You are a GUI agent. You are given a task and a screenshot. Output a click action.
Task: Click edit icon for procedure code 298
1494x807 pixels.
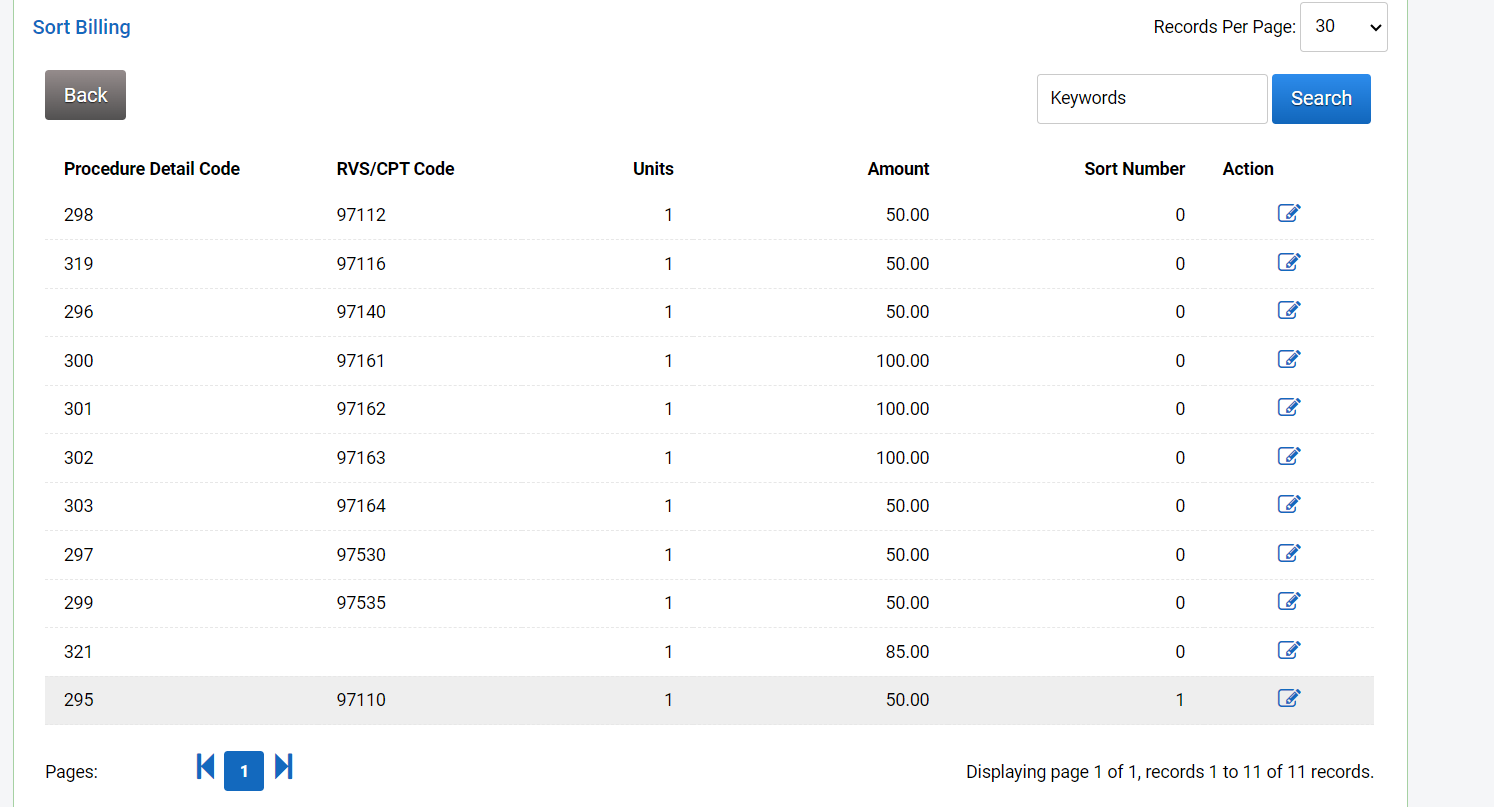(x=1289, y=213)
